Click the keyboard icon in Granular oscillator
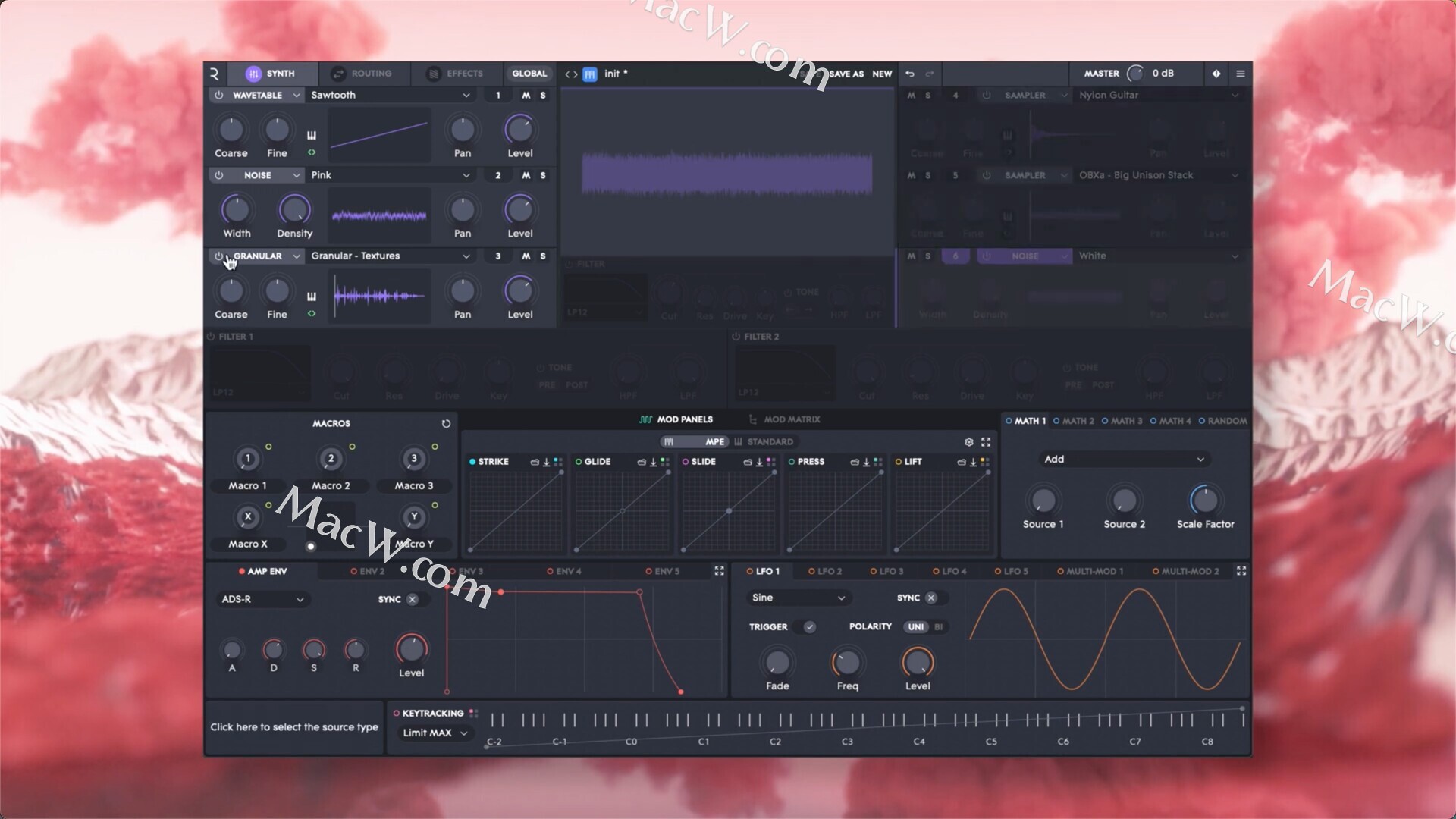 (x=312, y=297)
